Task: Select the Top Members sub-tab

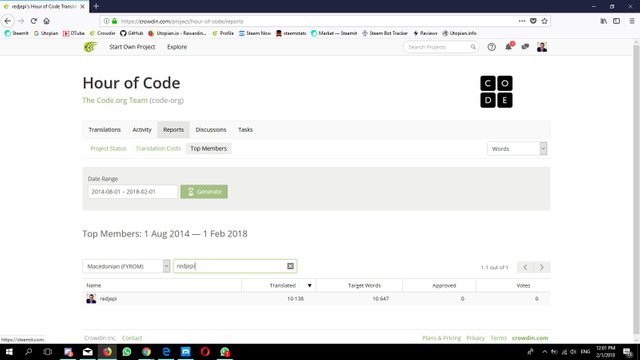Action: (209, 149)
